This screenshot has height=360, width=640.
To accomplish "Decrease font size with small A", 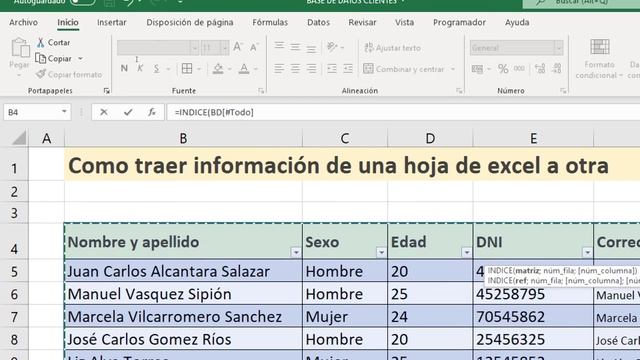I will [254, 47].
